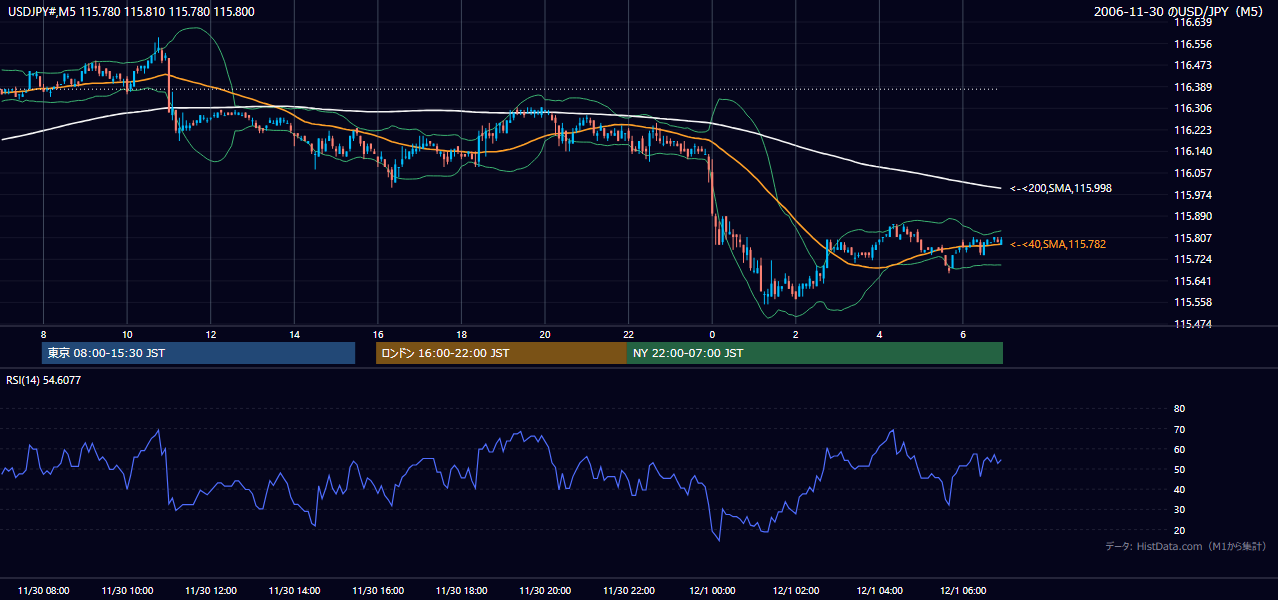Image resolution: width=1278 pixels, height=600 pixels.
Task: Select the NY 22:00-07:00 JST session bar
Action: point(815,353)
